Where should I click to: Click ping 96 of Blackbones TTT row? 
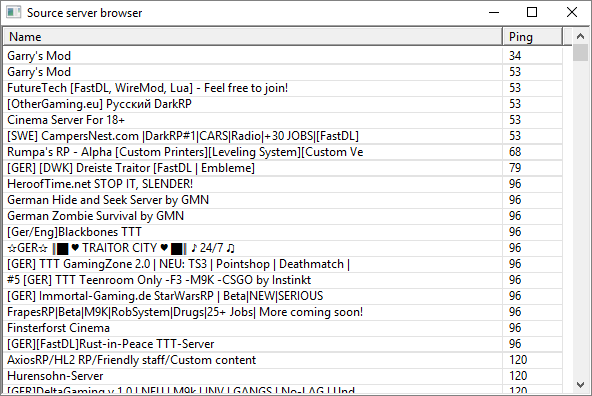[515, 232]
